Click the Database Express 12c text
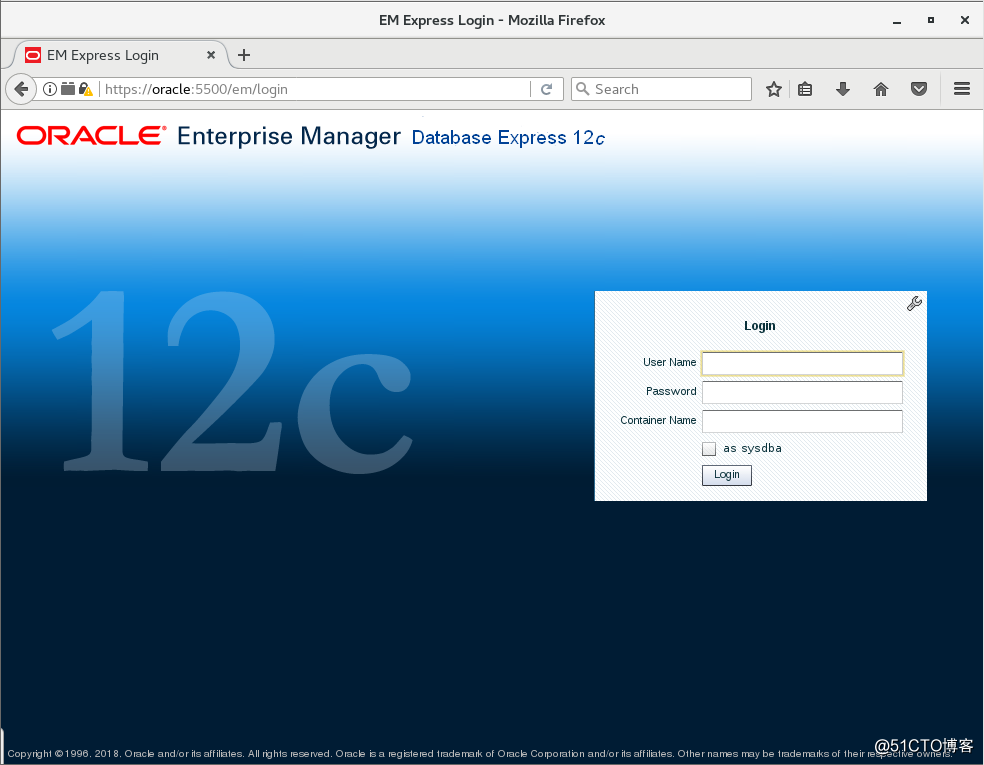 point(508,137)
